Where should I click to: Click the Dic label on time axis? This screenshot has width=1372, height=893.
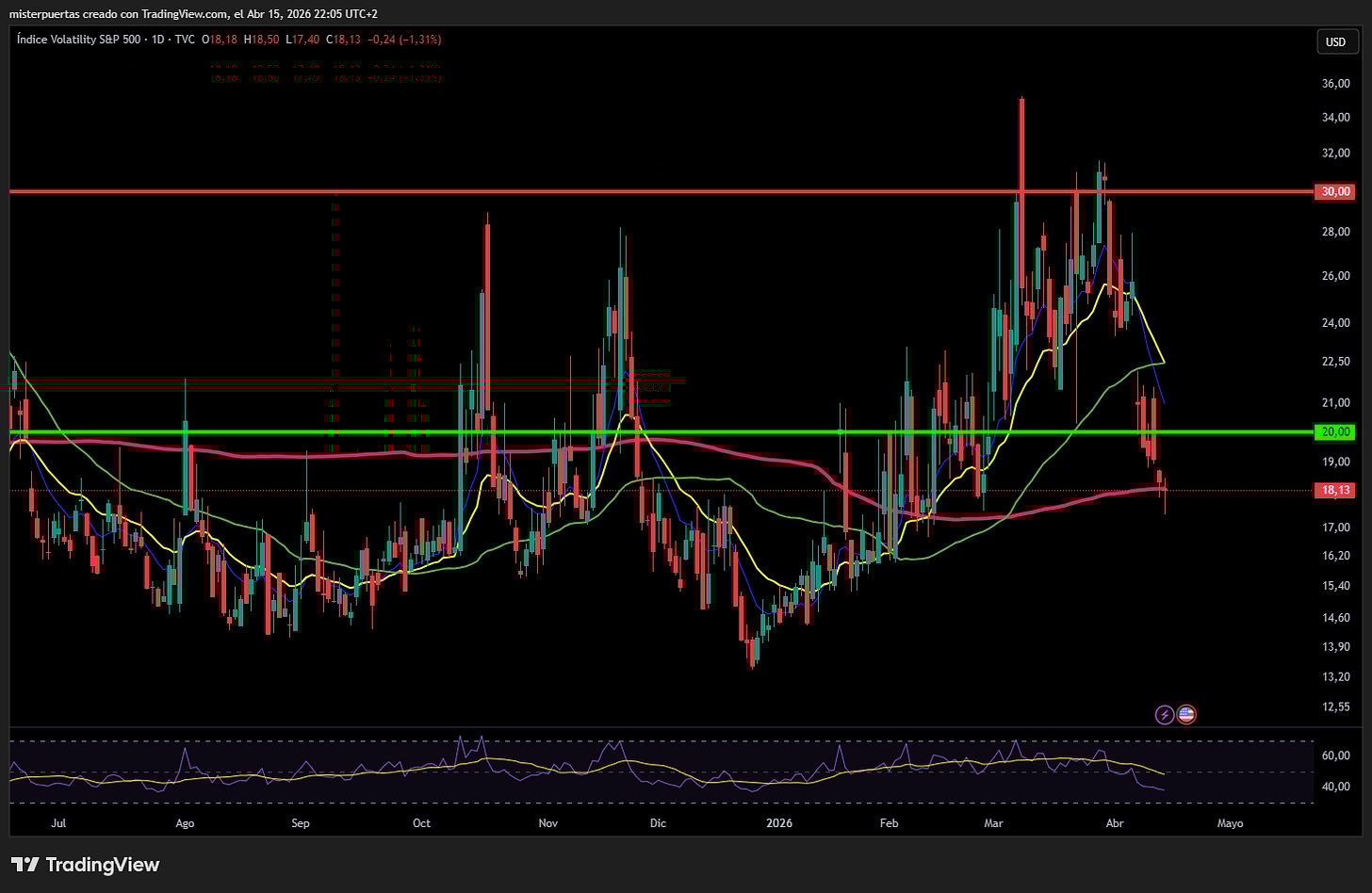[658, 823]
